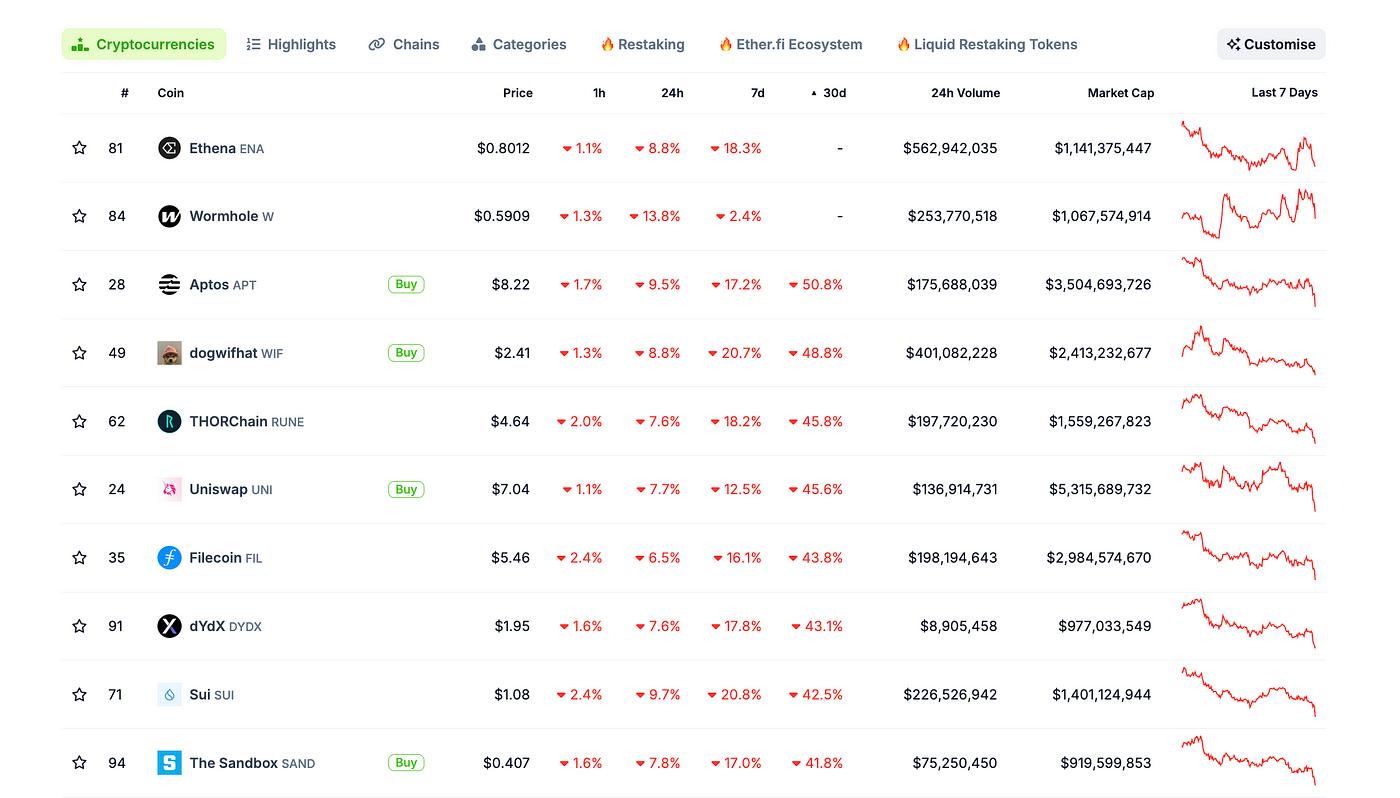Switch to the Highlights tab

click(x=291, y=44)
